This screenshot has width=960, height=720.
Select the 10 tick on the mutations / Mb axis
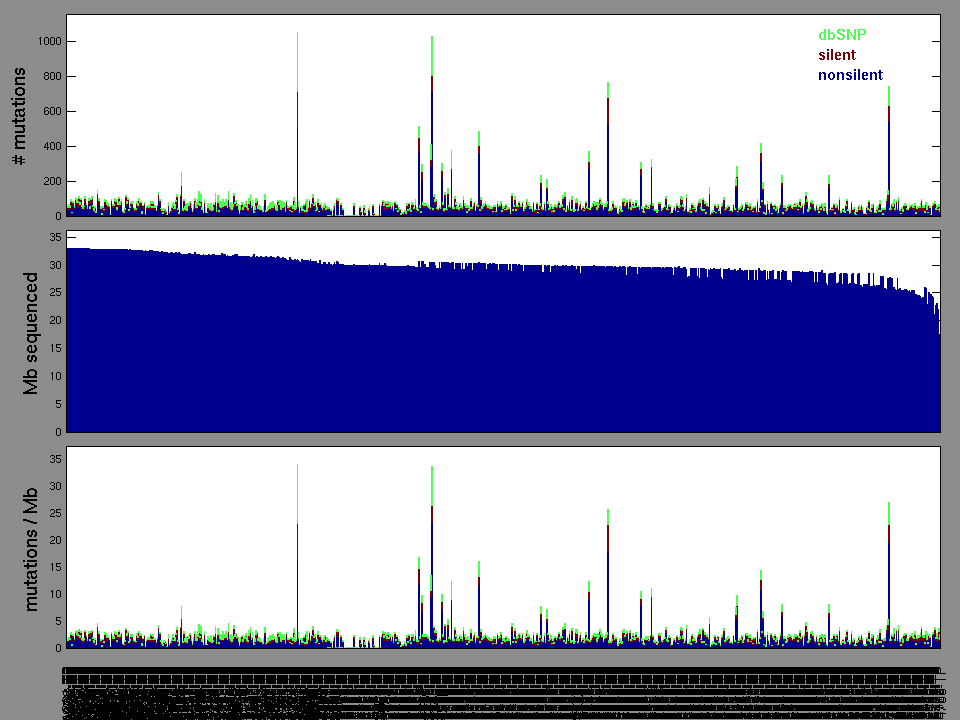55,594
